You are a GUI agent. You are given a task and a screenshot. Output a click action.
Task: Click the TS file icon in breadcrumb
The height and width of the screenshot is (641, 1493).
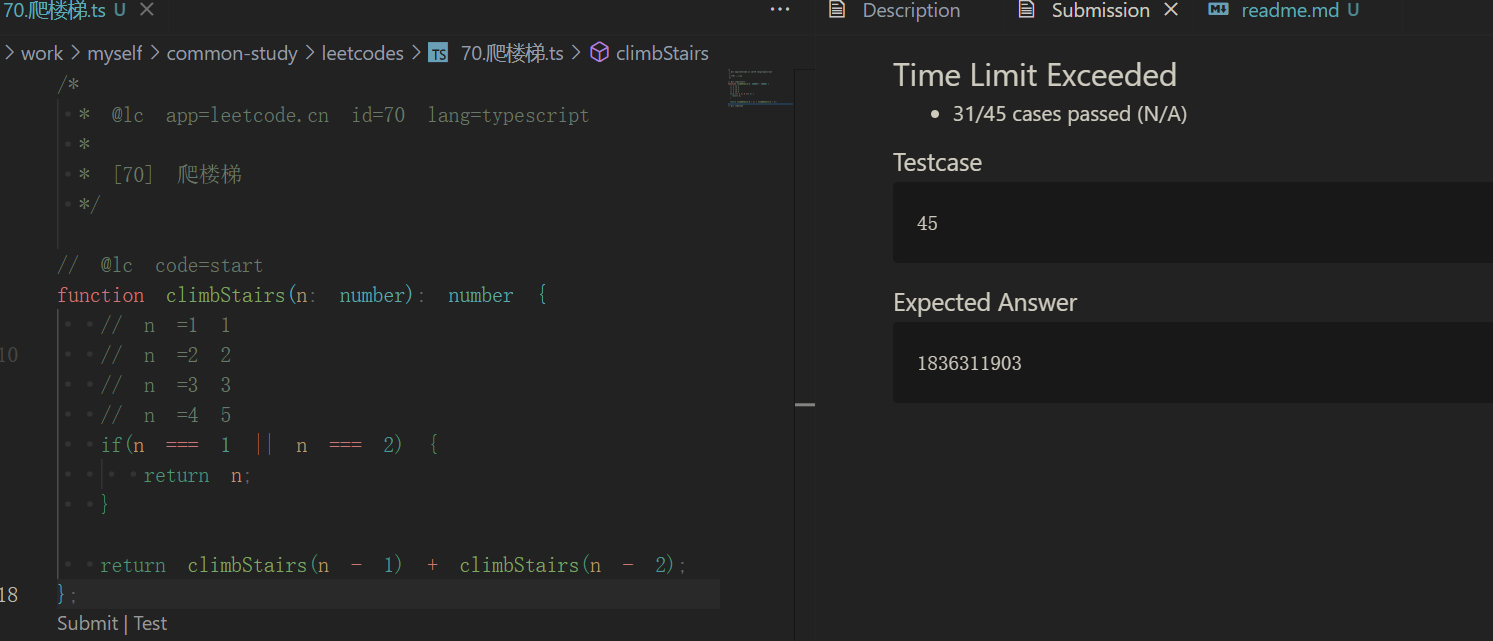[438, 53]
